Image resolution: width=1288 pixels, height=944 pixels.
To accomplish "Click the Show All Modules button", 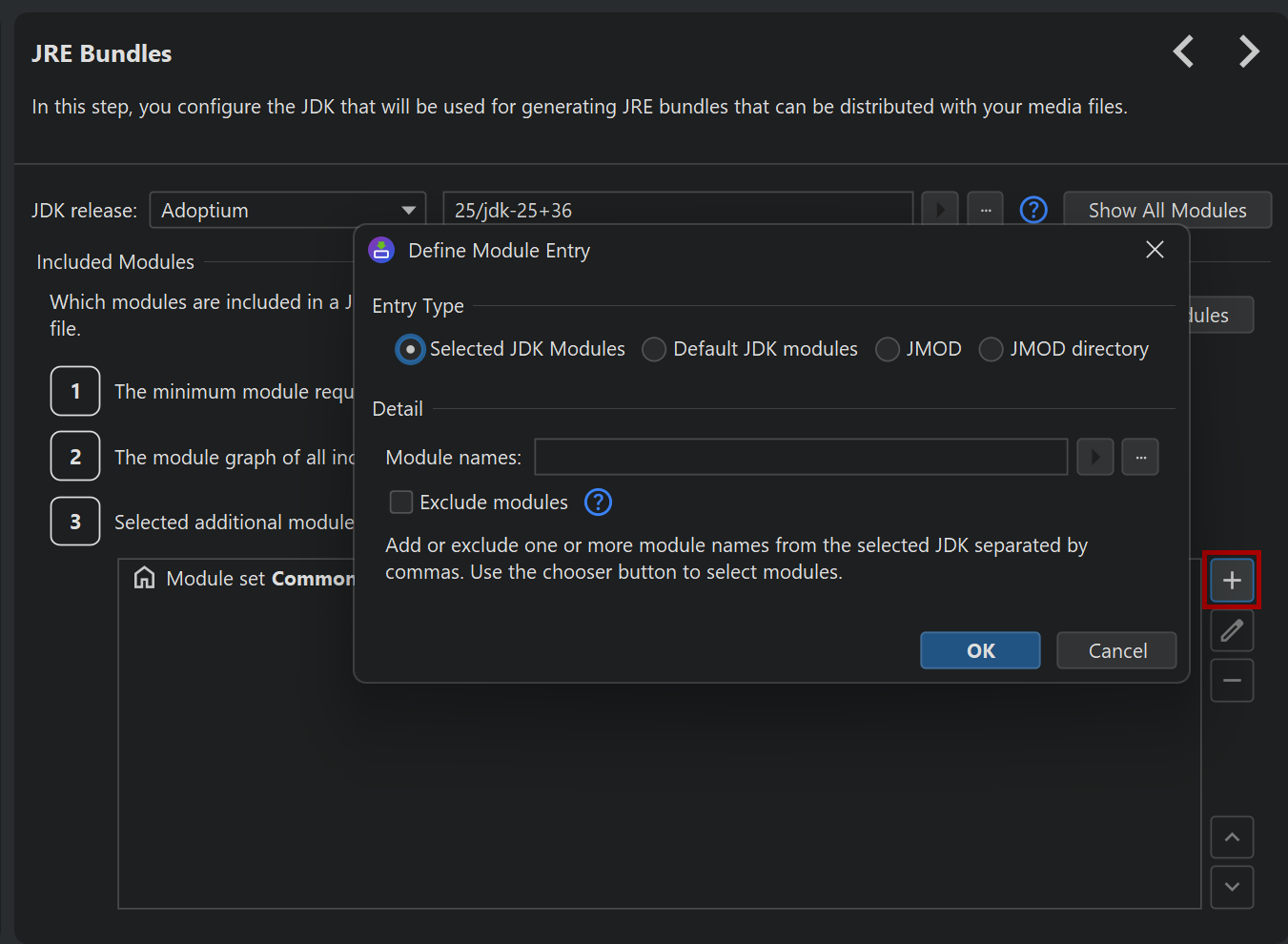I will (1167, 210).
